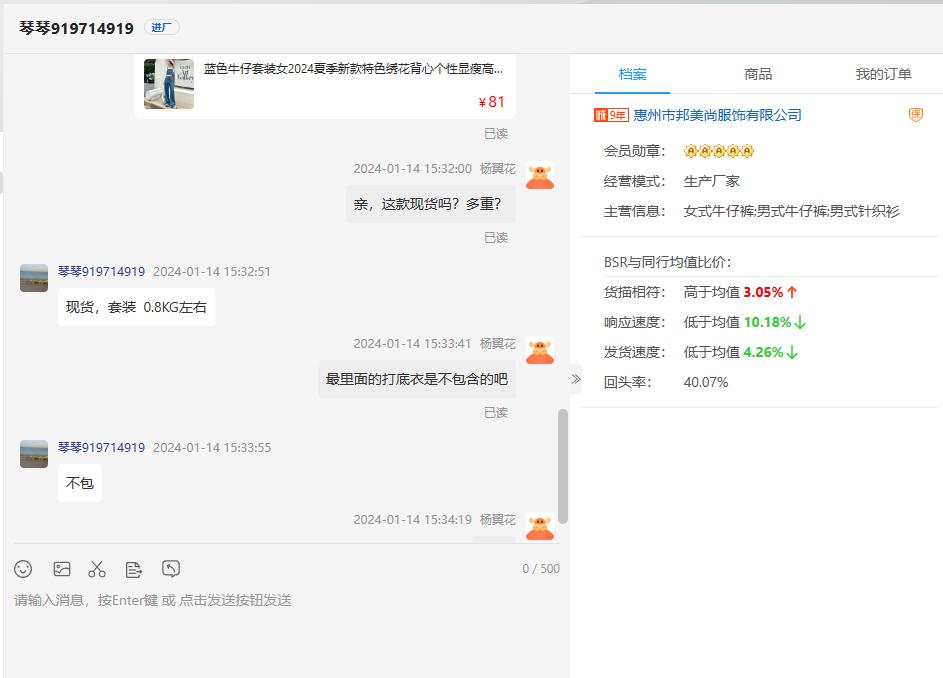Click the 9年 membership badge icon
This screenshot has height=678, width=943.
click(611, 115)
